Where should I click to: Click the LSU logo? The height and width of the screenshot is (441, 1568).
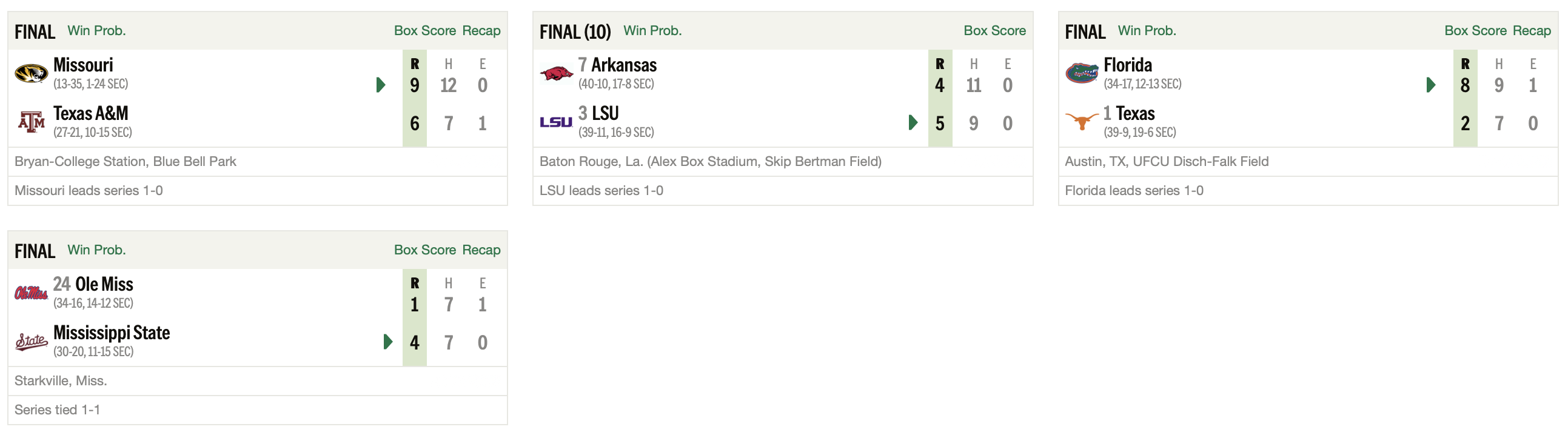tap(557, 122)
